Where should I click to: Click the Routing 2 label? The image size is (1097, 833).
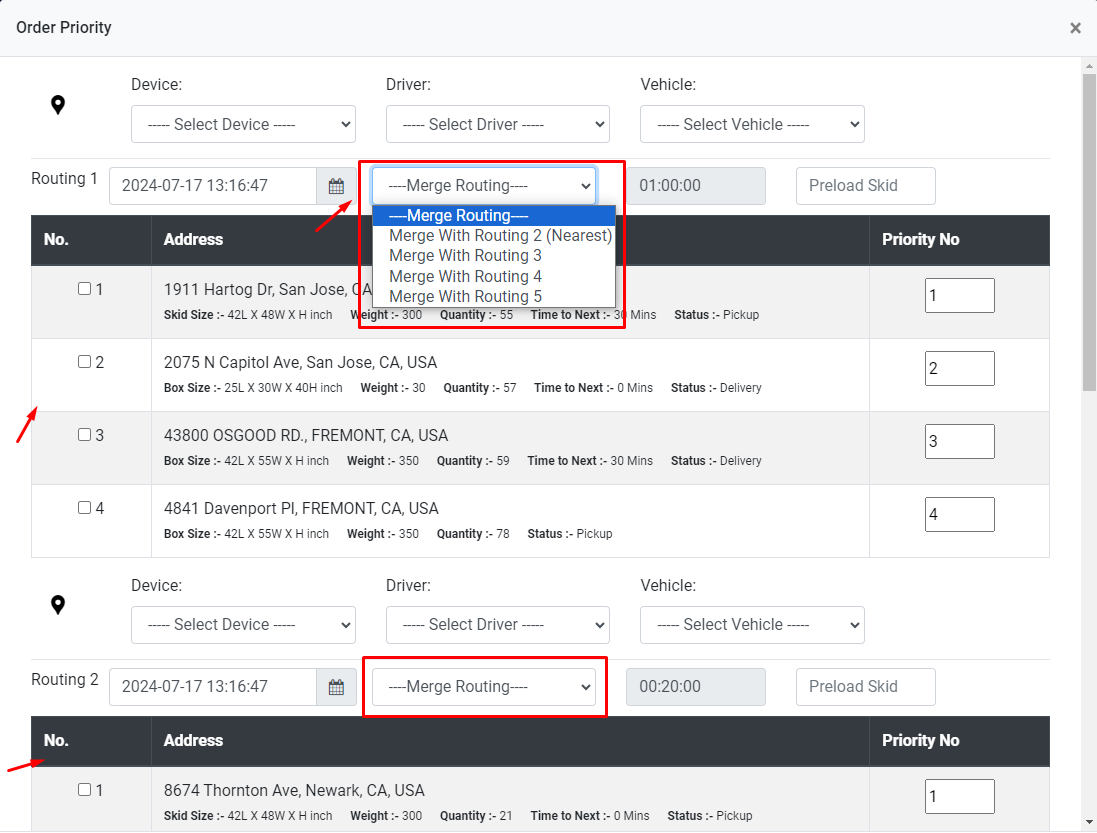coord(64,679)
